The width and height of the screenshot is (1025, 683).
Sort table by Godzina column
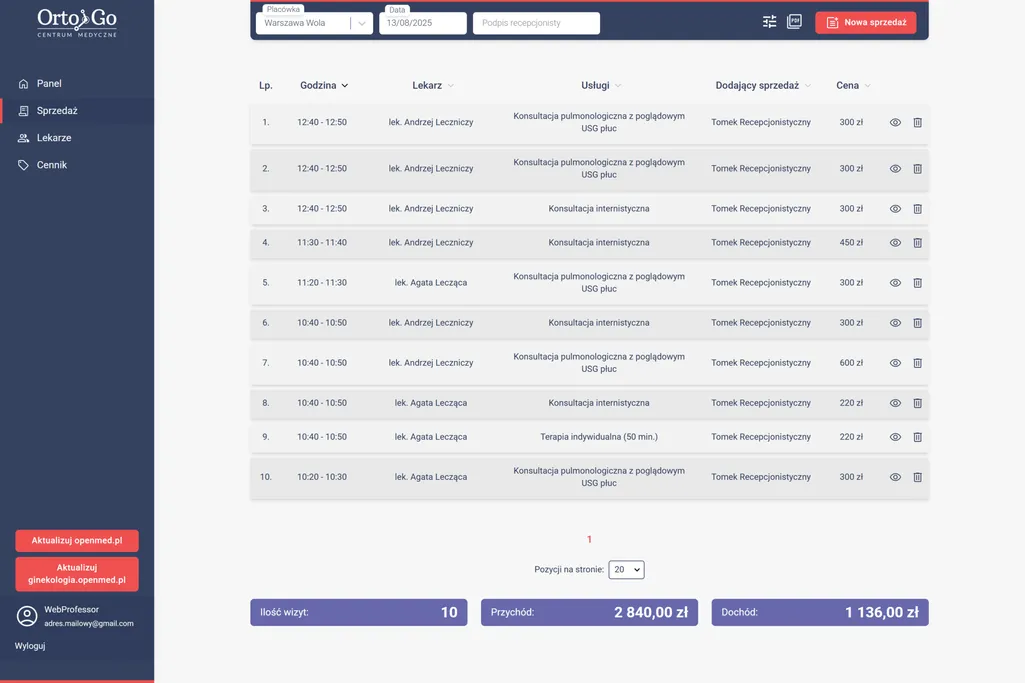point(324,86)
